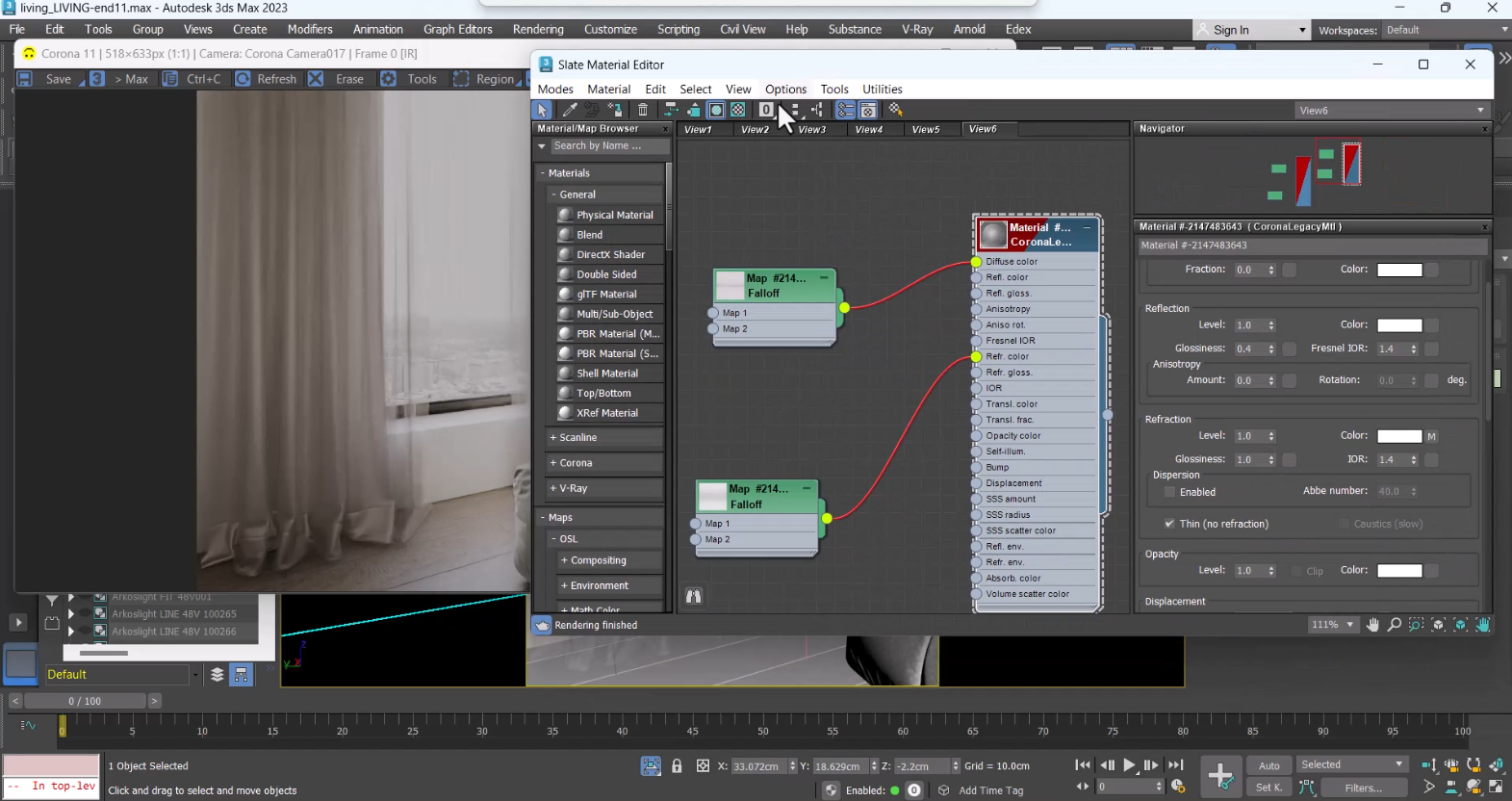The height and width of the screenshot is (801, 1512).
Task: Pick material from object with eyedropper
Action: (x=570, y=110)
